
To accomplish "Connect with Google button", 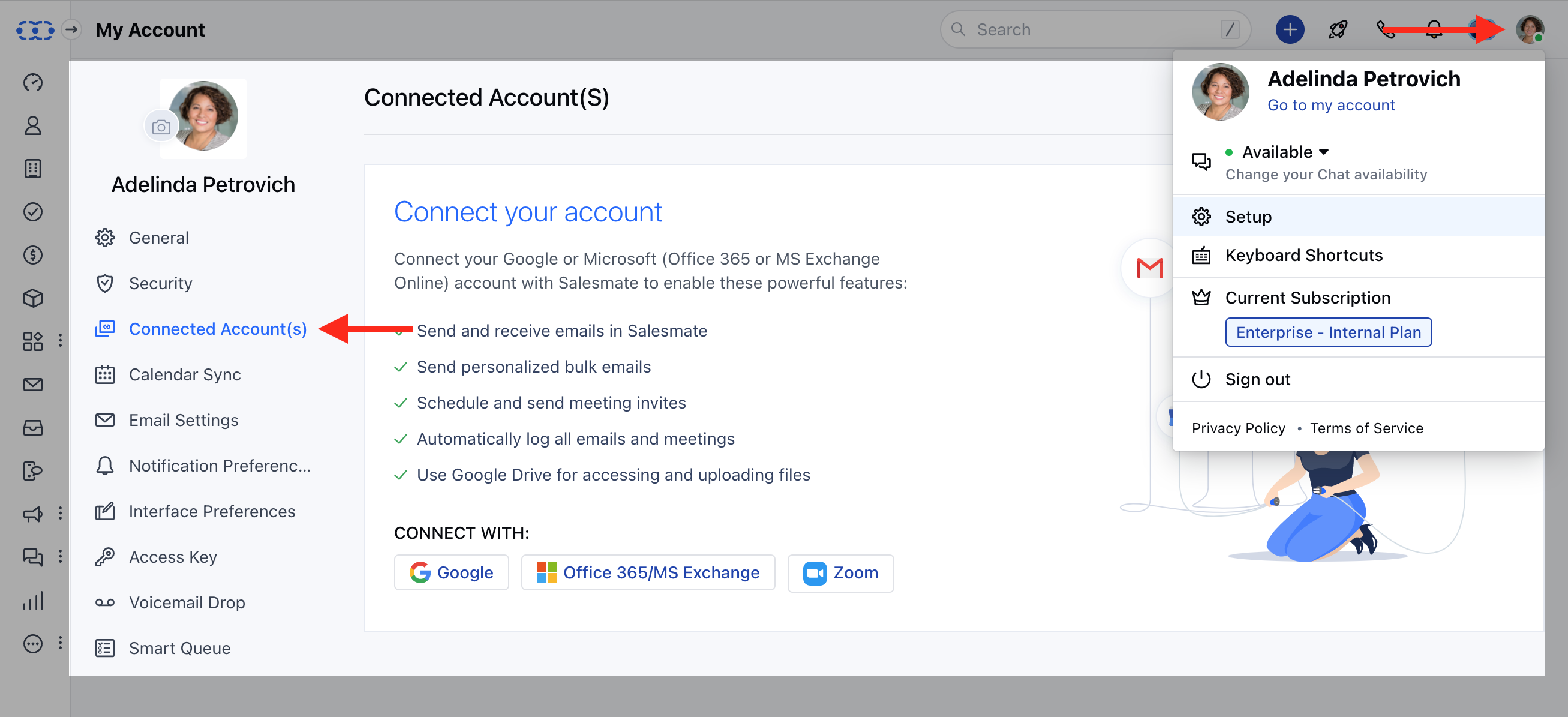I will [x=451, y=573].
